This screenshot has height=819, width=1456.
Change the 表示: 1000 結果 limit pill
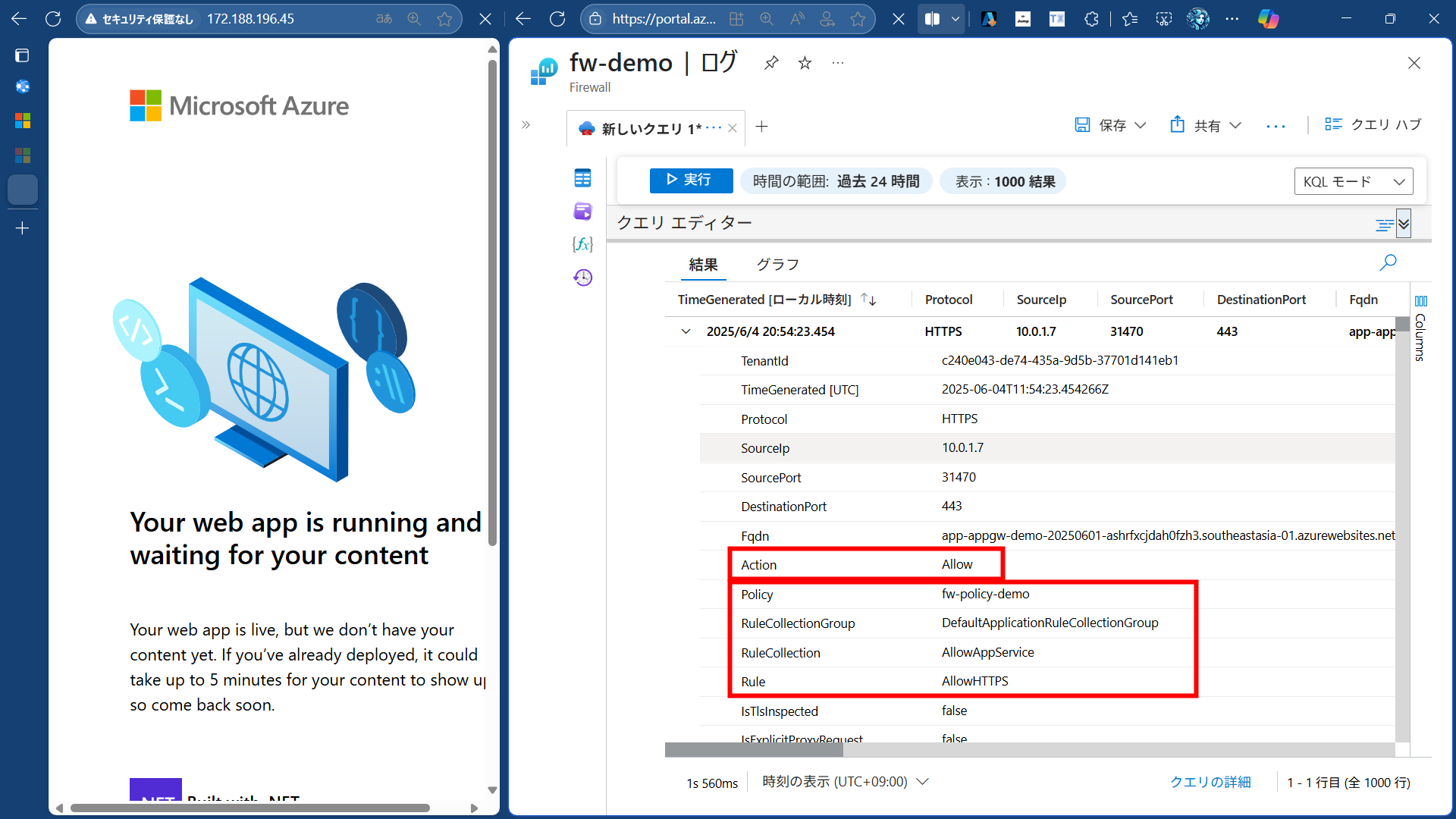1003,181
